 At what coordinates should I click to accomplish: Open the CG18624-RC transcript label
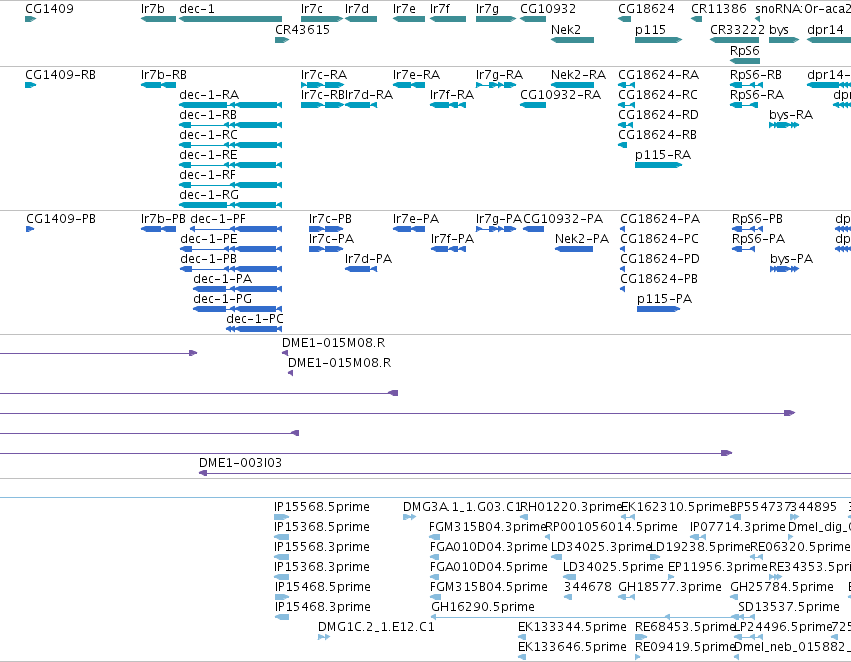pos(658,94)
